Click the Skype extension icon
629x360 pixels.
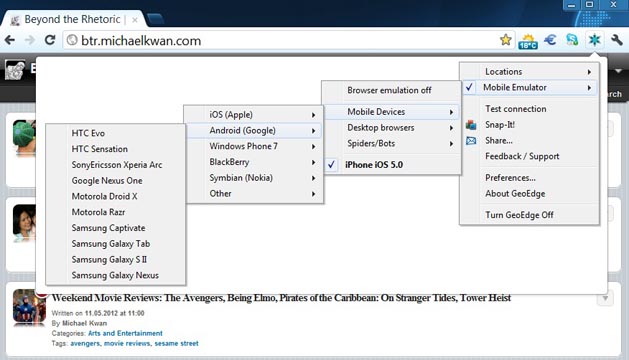tap(572, 40)
